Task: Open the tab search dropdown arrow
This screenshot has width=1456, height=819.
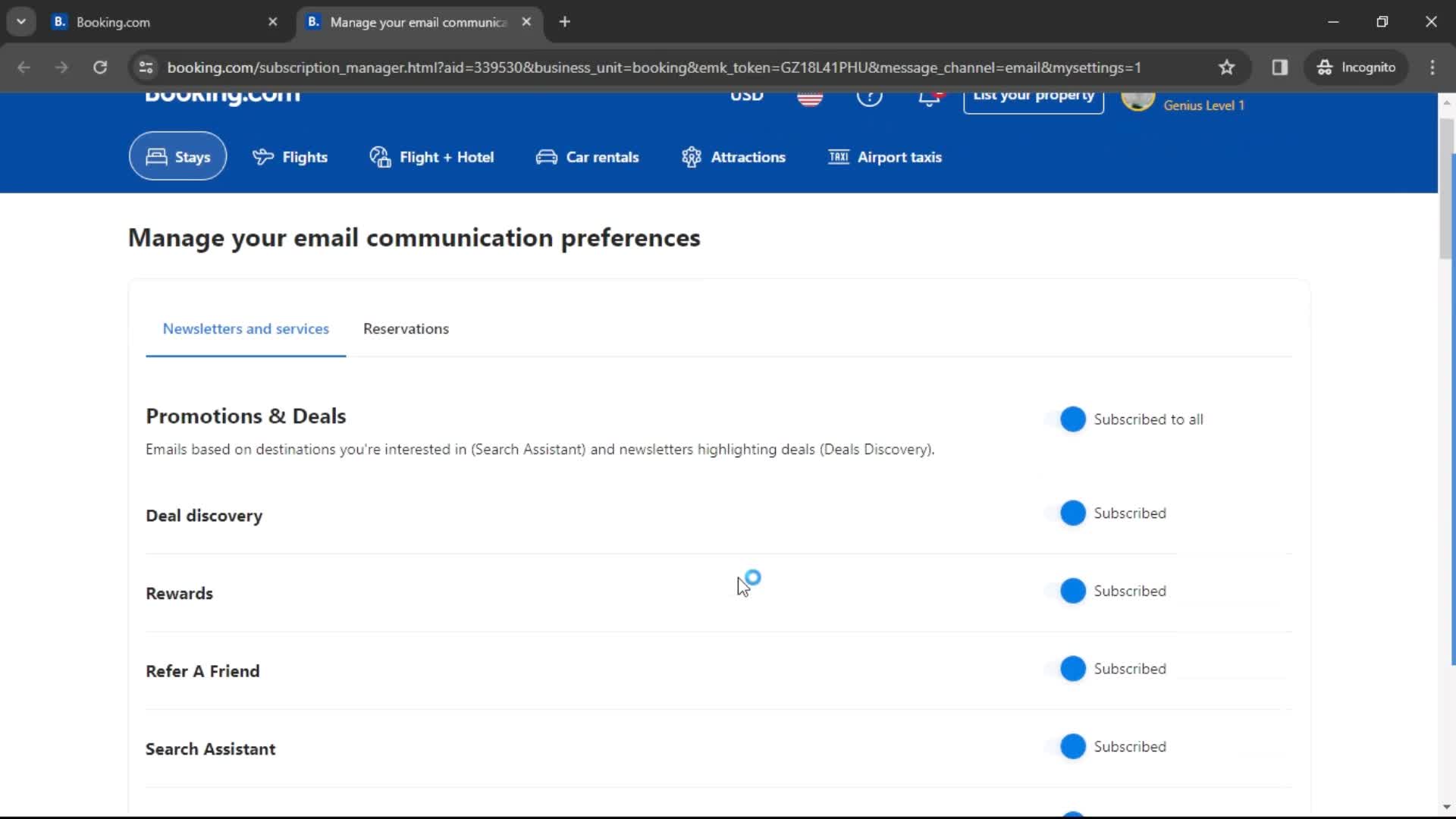Action: [21, 22]
